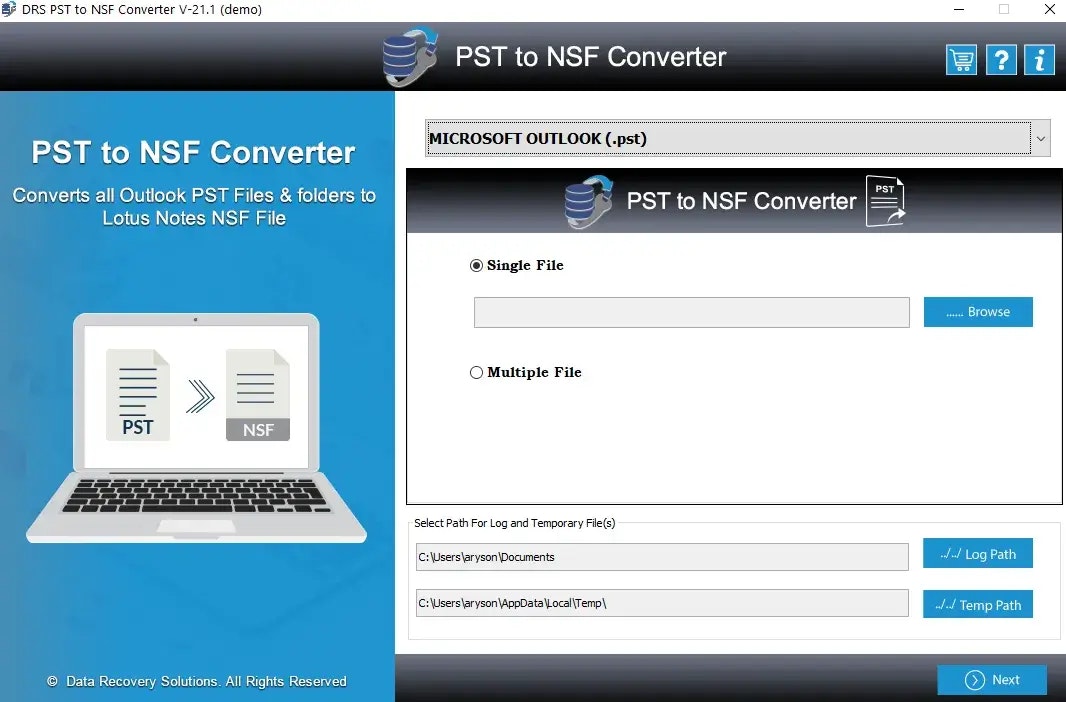Open the help question mark icon
Screen dimensions: 1066x702
click(x=1001, y=60)
